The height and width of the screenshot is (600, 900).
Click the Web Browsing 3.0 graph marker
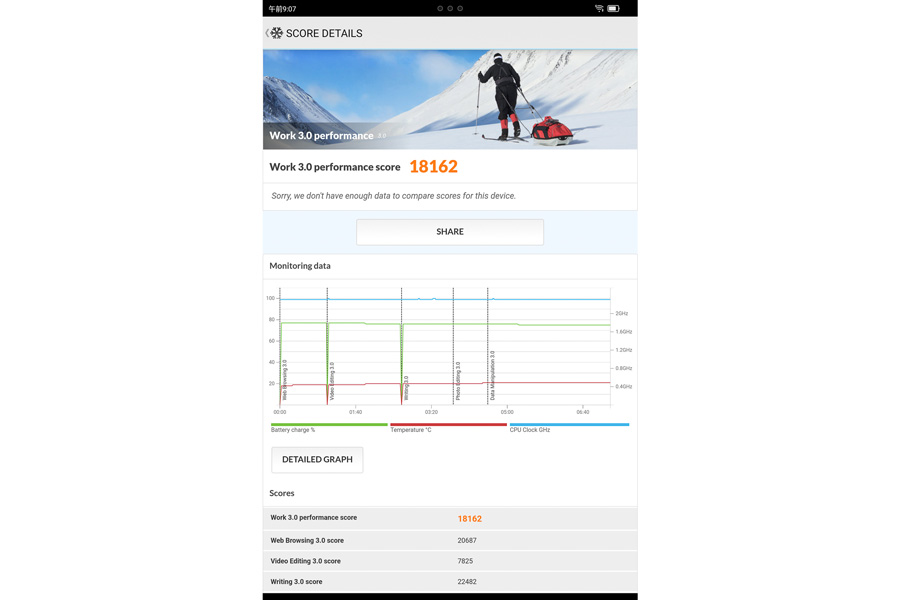(x=285, y=380)
